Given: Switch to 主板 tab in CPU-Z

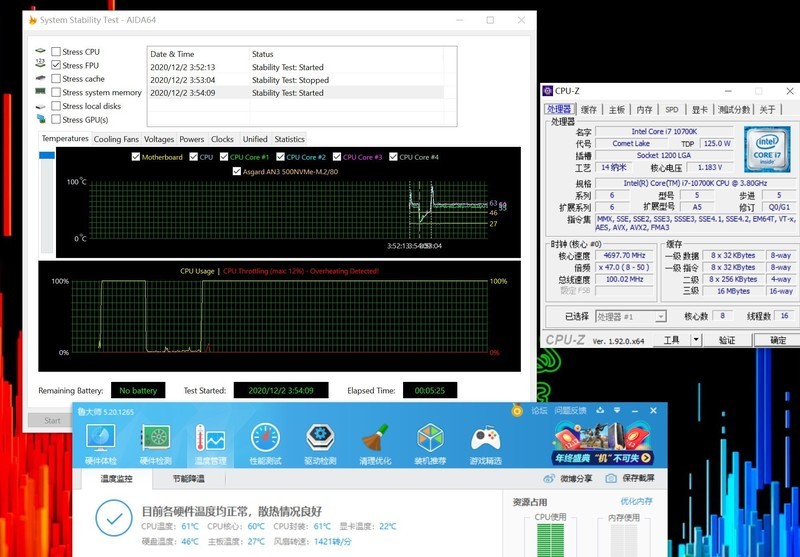Looking at the screenshot, I should (x=617, y=110).
